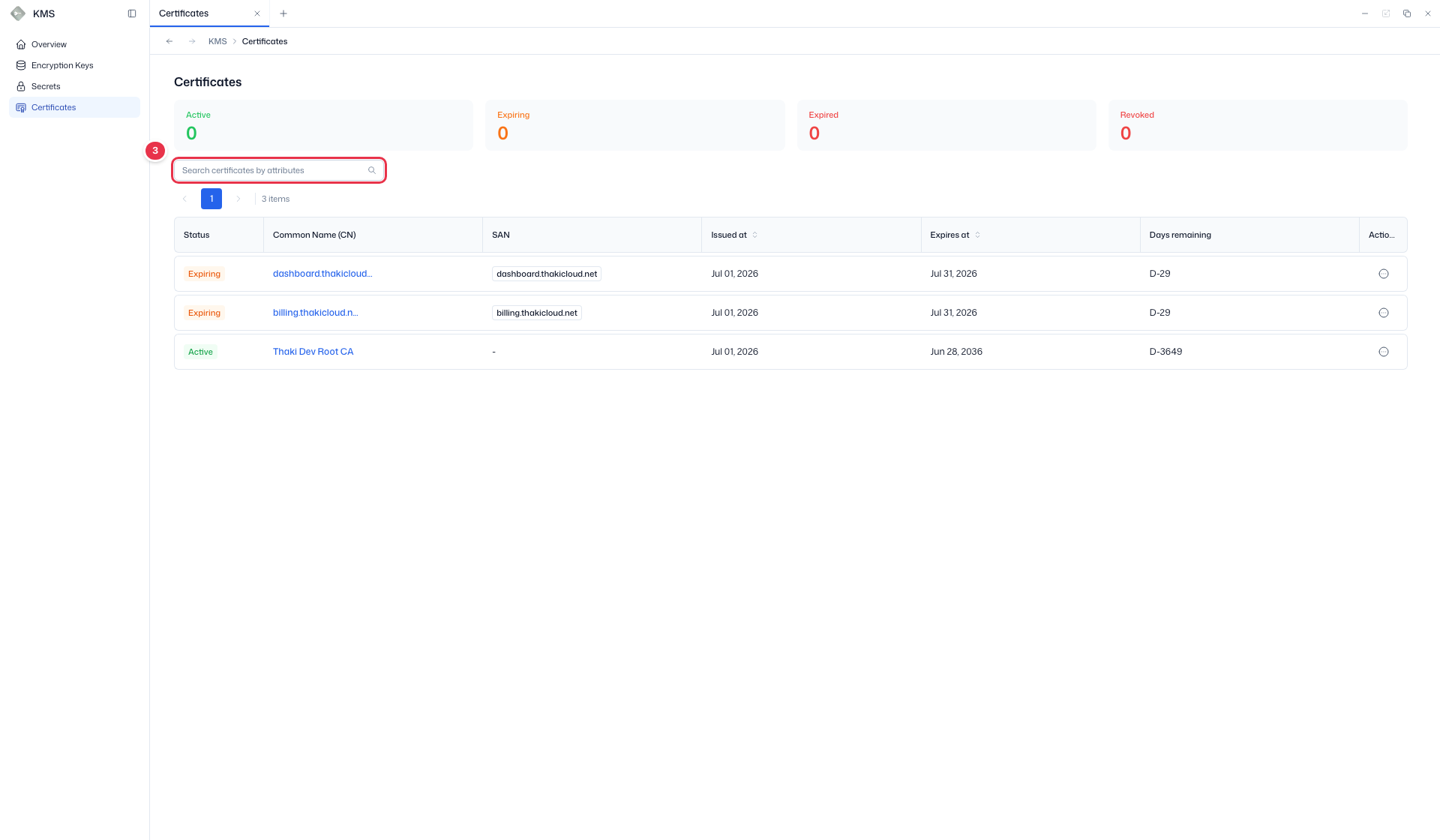Select Certificates in the sidebar
The width and height of the screenshot is (1440, 840).
click(x=74, y=107)
